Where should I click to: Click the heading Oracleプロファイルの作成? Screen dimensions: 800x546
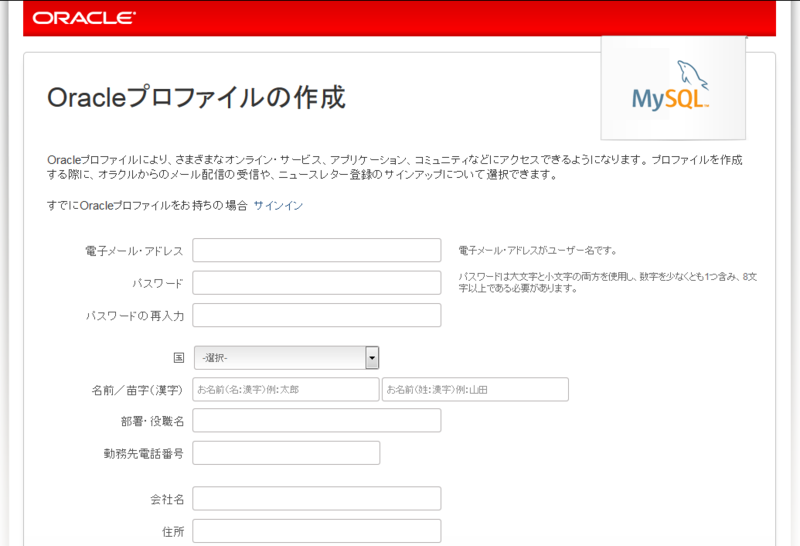click(196, 97)
